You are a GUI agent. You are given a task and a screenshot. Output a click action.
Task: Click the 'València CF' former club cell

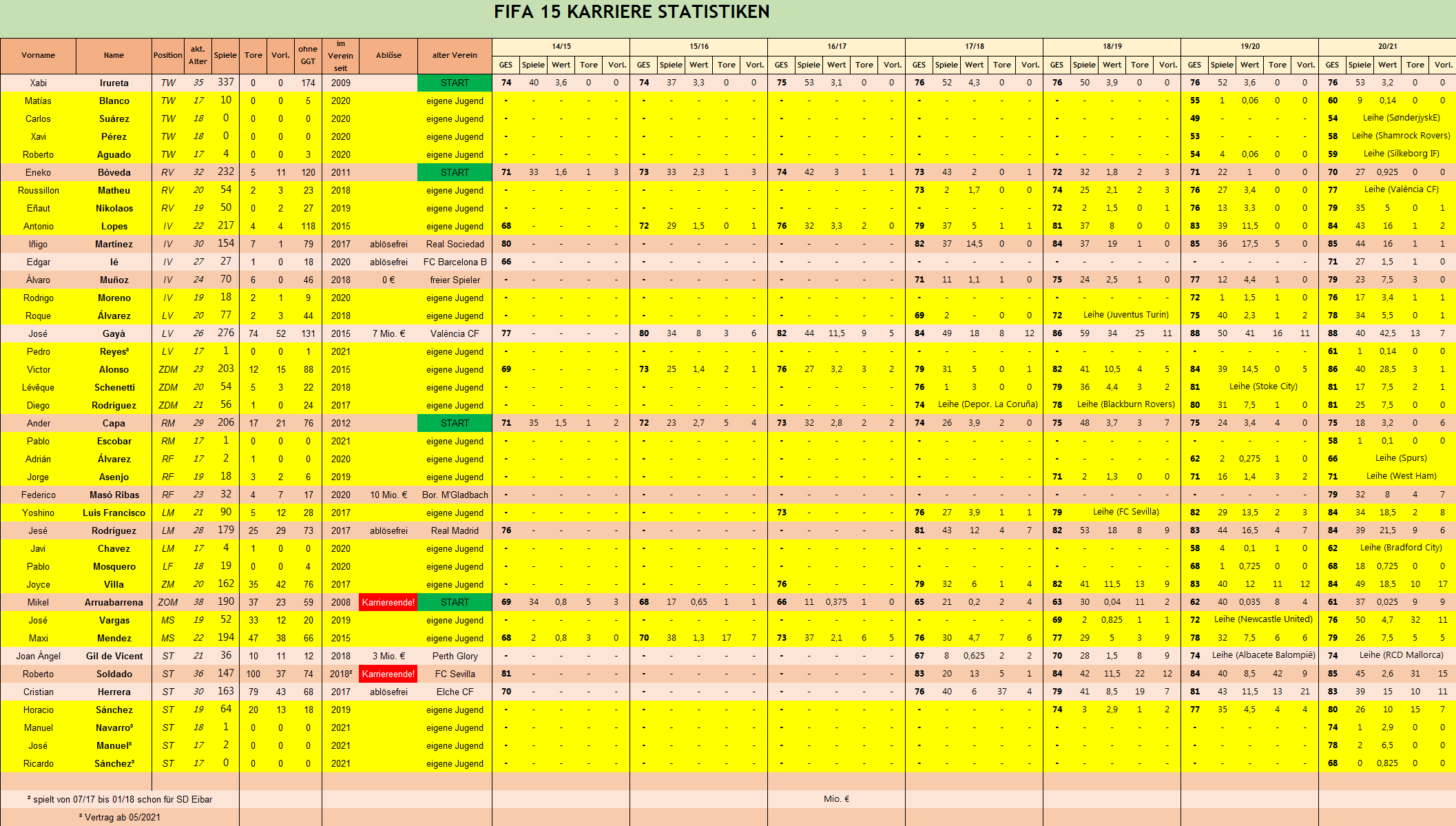(455, 333)
